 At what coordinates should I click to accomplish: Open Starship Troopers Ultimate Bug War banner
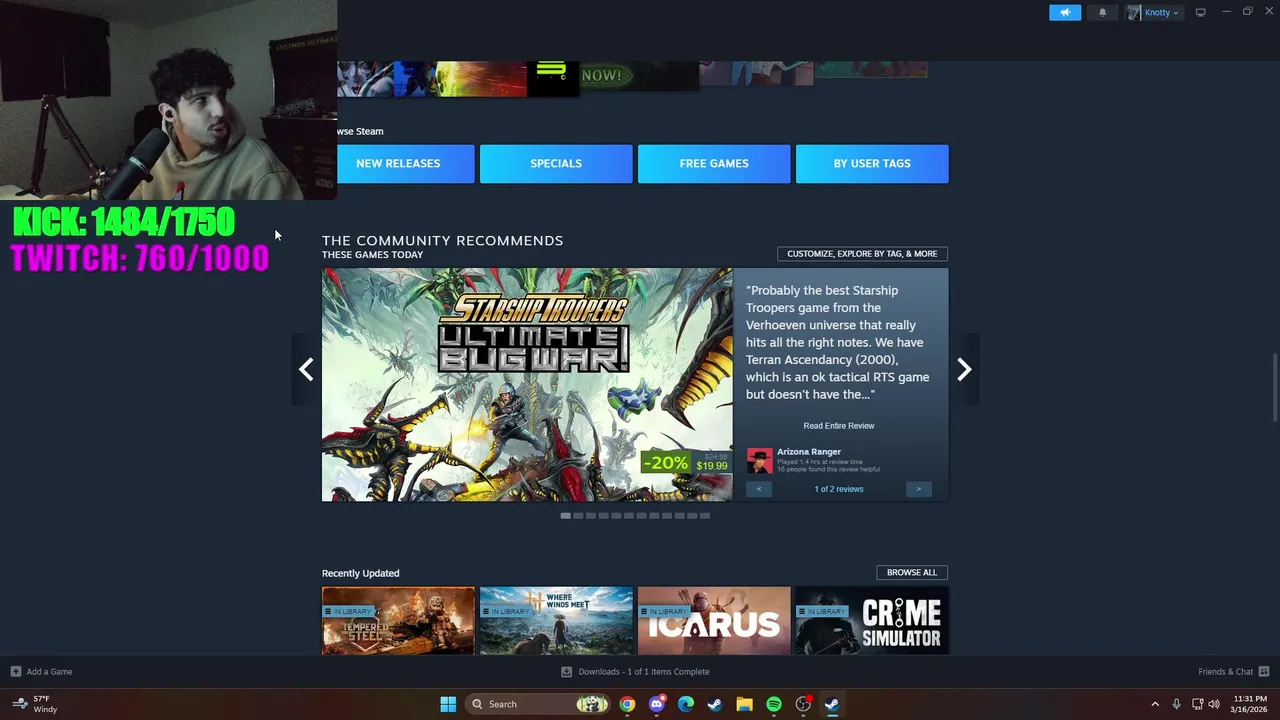527,384
